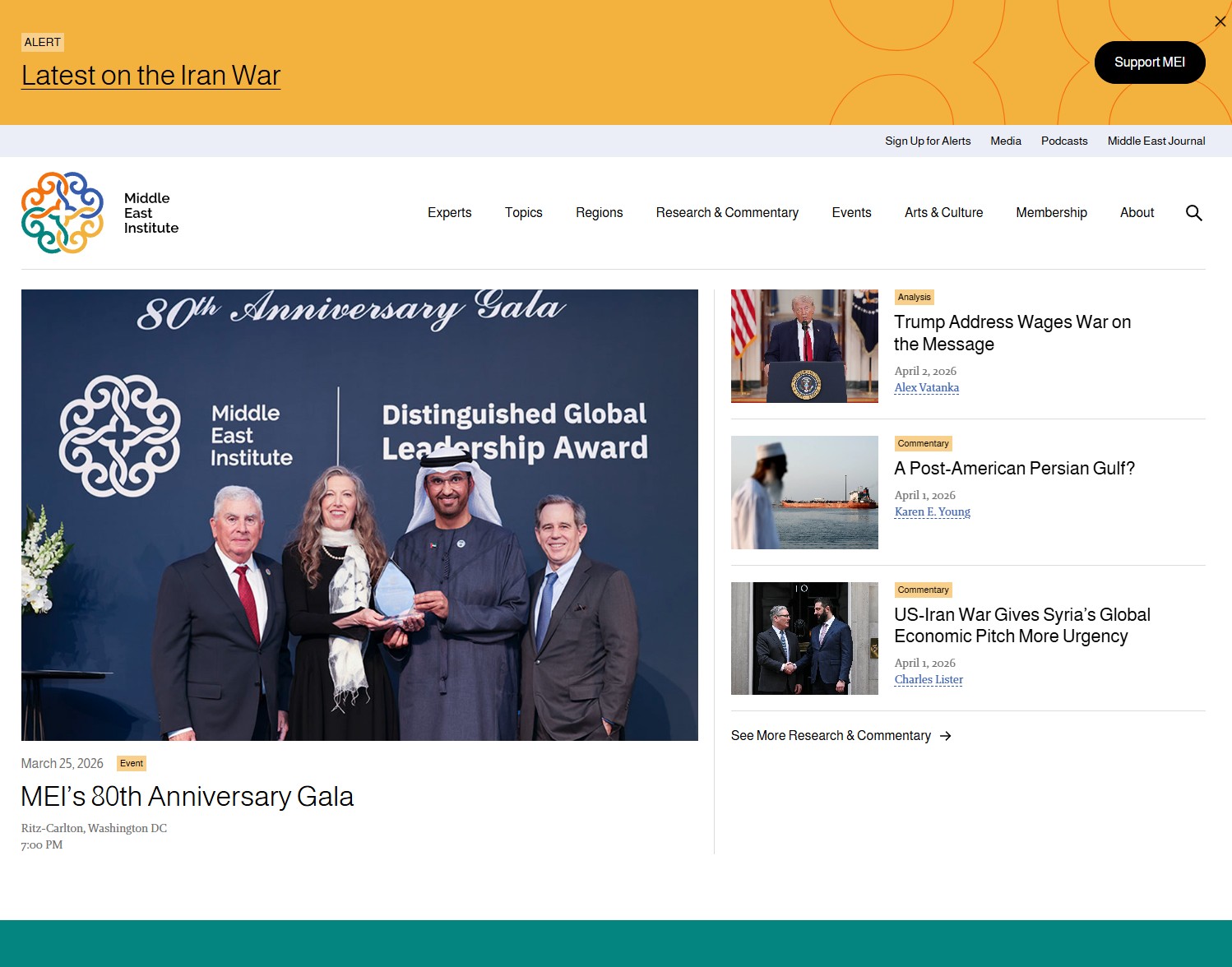Viewport: 1232px width, 967px height.
Task: Read US-Iran War Syria economic article
Action: [x=1021, y=626]
